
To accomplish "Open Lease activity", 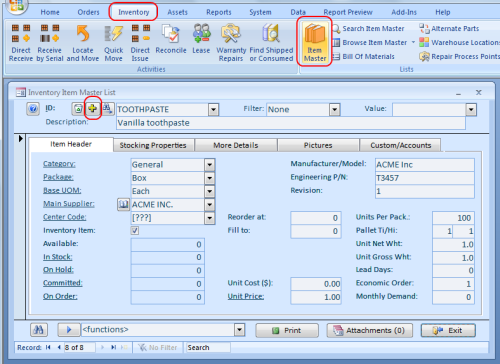I will [201, 39].
